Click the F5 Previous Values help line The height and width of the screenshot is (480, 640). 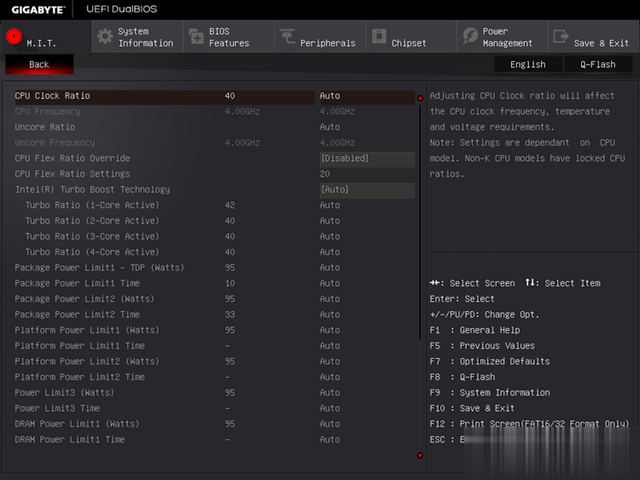coord(482,346)
